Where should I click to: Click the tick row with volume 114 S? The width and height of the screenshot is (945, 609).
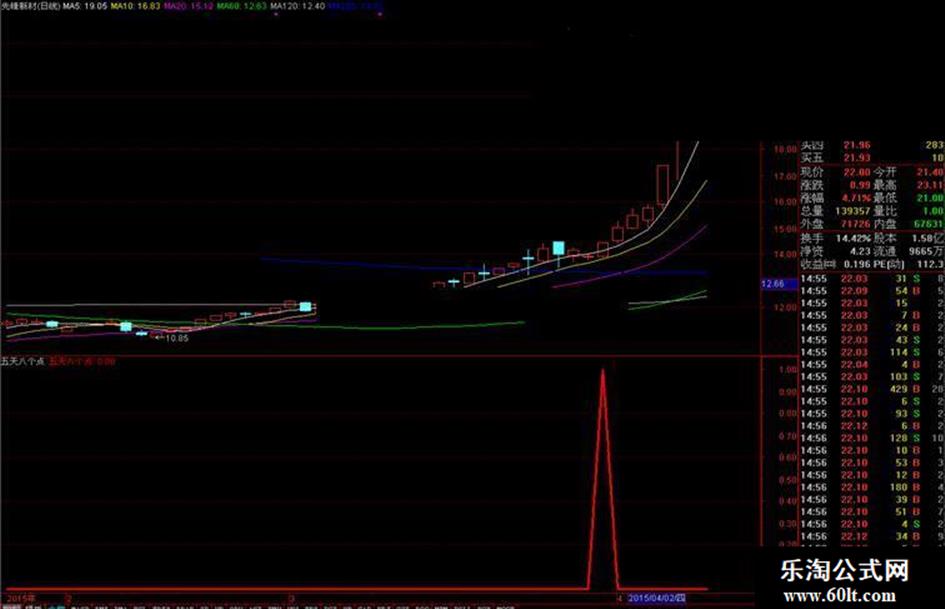click(871, 352)
